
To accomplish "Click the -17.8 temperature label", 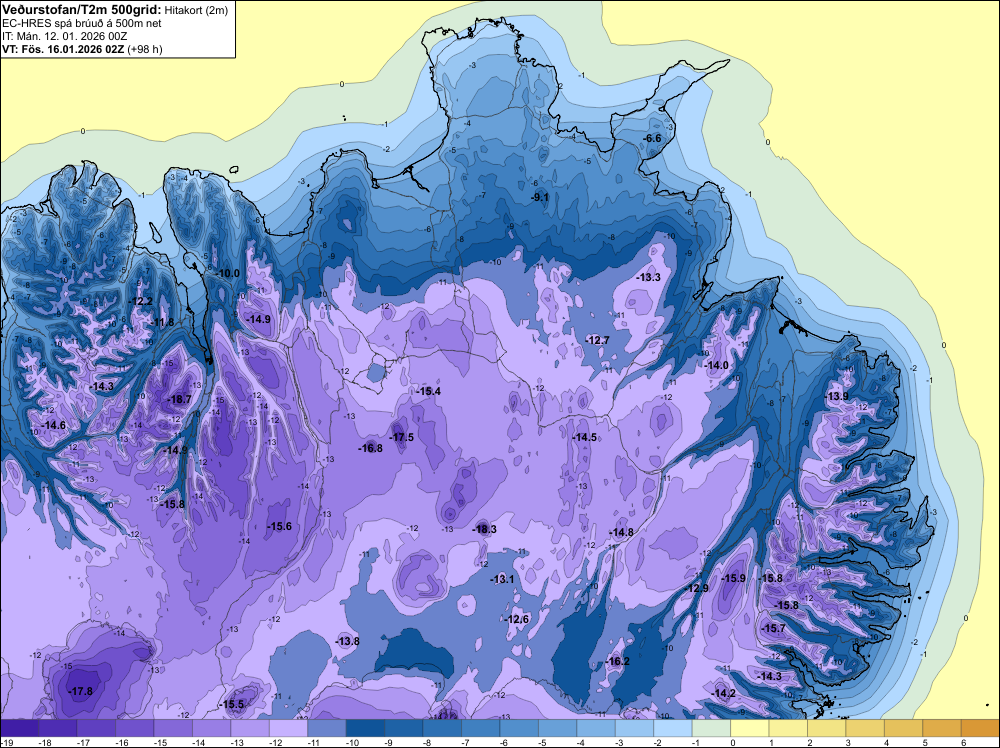I will 80,691.
